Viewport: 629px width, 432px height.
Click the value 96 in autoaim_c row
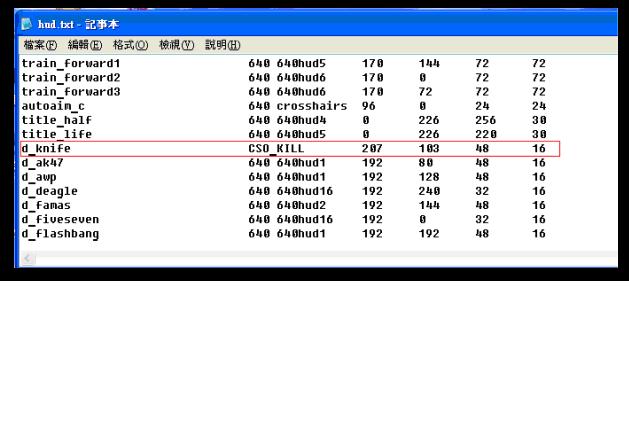[x=369, y=106]
